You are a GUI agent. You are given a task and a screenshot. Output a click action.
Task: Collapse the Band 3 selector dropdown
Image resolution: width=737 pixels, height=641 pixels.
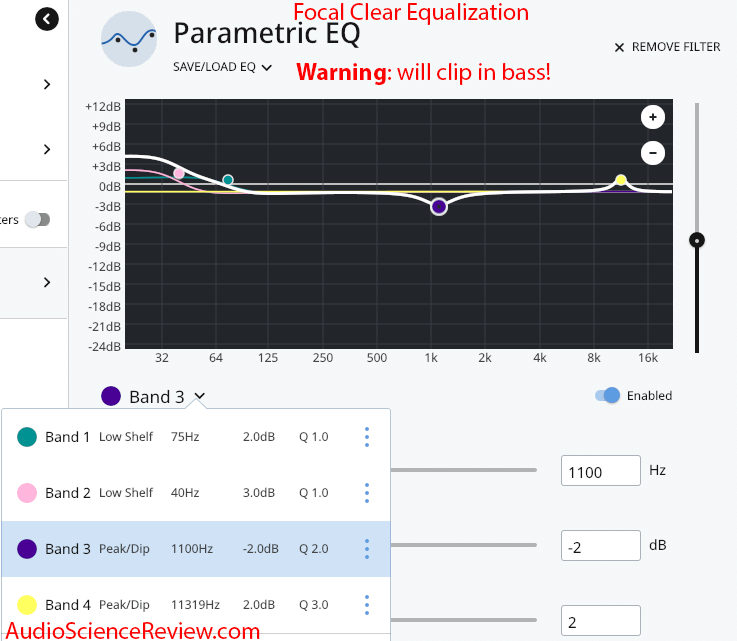(x=200, y=396)
